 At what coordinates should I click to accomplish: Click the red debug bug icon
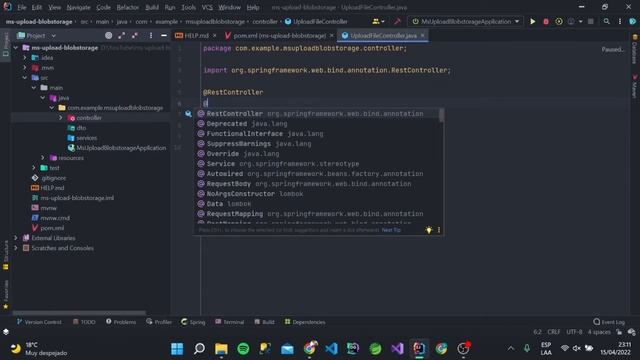click(x=546, y=21)
